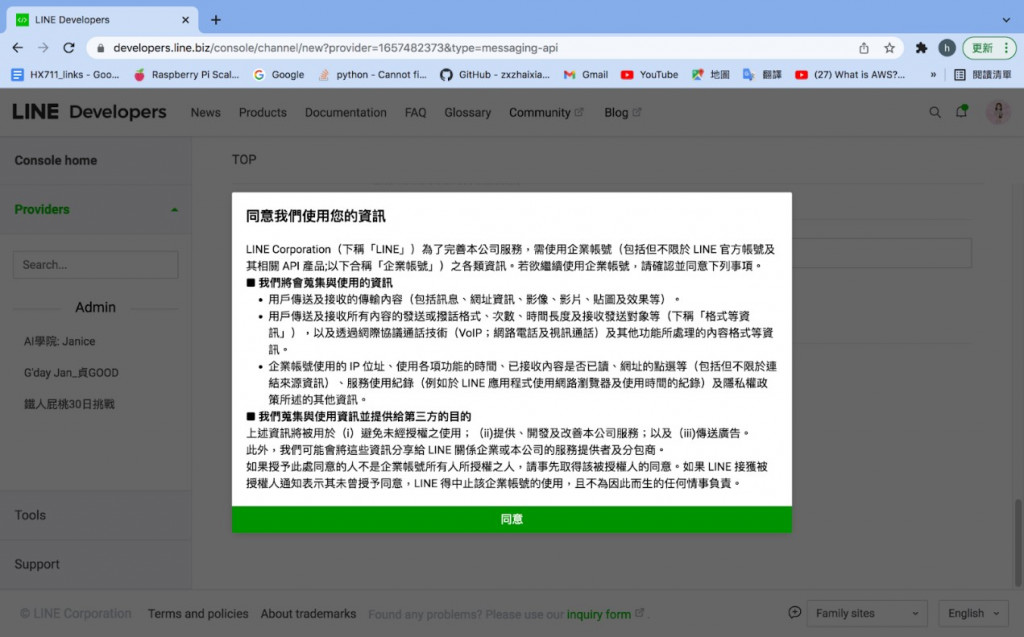Select the LINE Developers browser tab
This screenshot has width=1024, height=637.
(103, 20)
